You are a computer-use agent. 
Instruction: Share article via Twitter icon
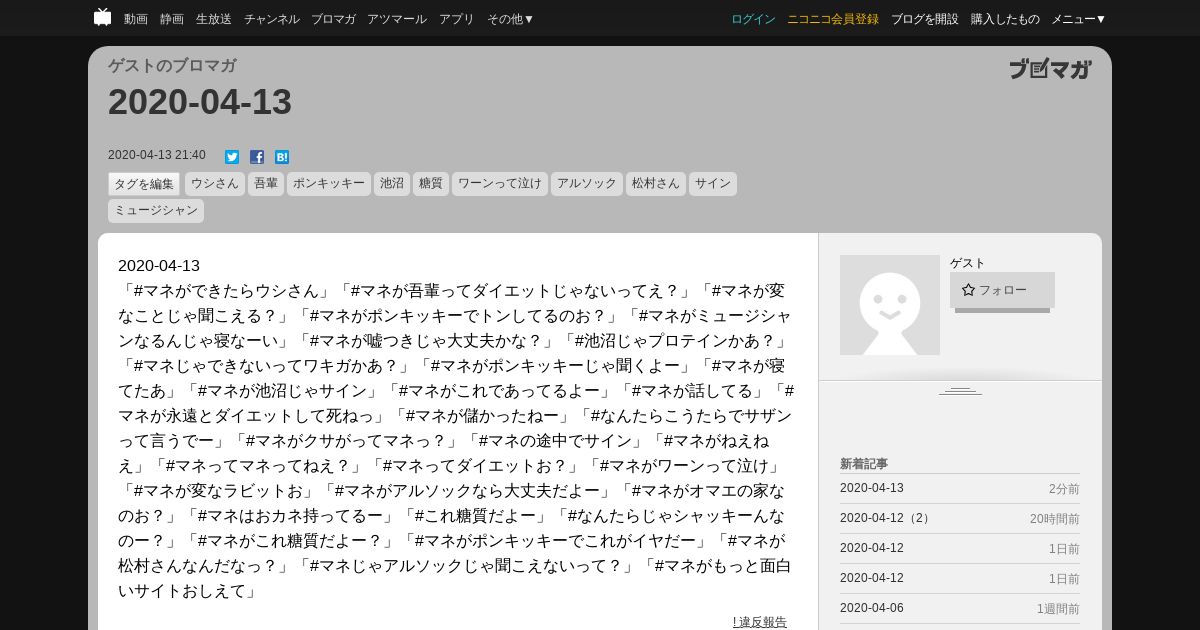click(x=232, y=157)
